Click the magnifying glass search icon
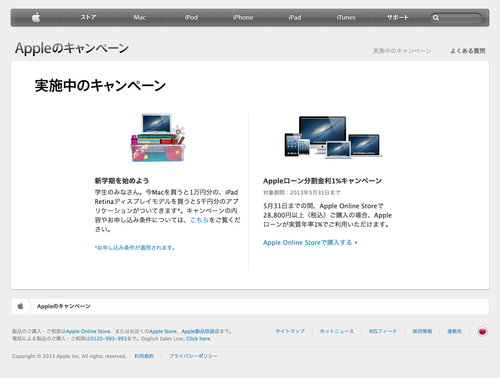Image resolution: width=500 pixels, height=378 pixels. point(436,18)
